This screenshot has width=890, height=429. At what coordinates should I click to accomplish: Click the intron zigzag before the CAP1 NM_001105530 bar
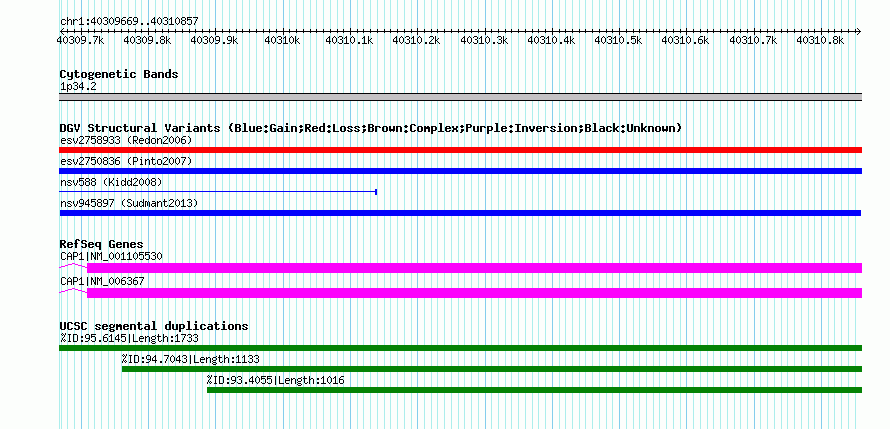tap(73, 266)
